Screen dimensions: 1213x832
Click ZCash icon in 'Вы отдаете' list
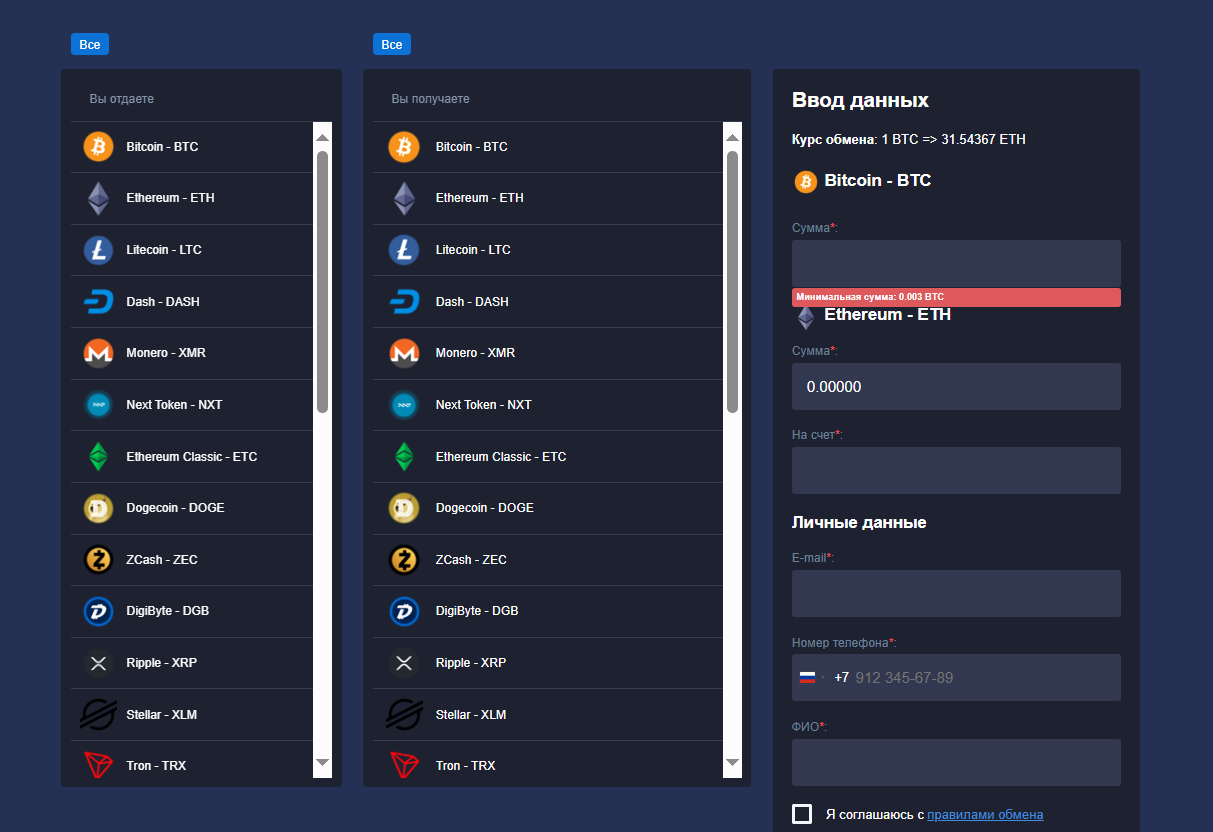tap(98, 560)
